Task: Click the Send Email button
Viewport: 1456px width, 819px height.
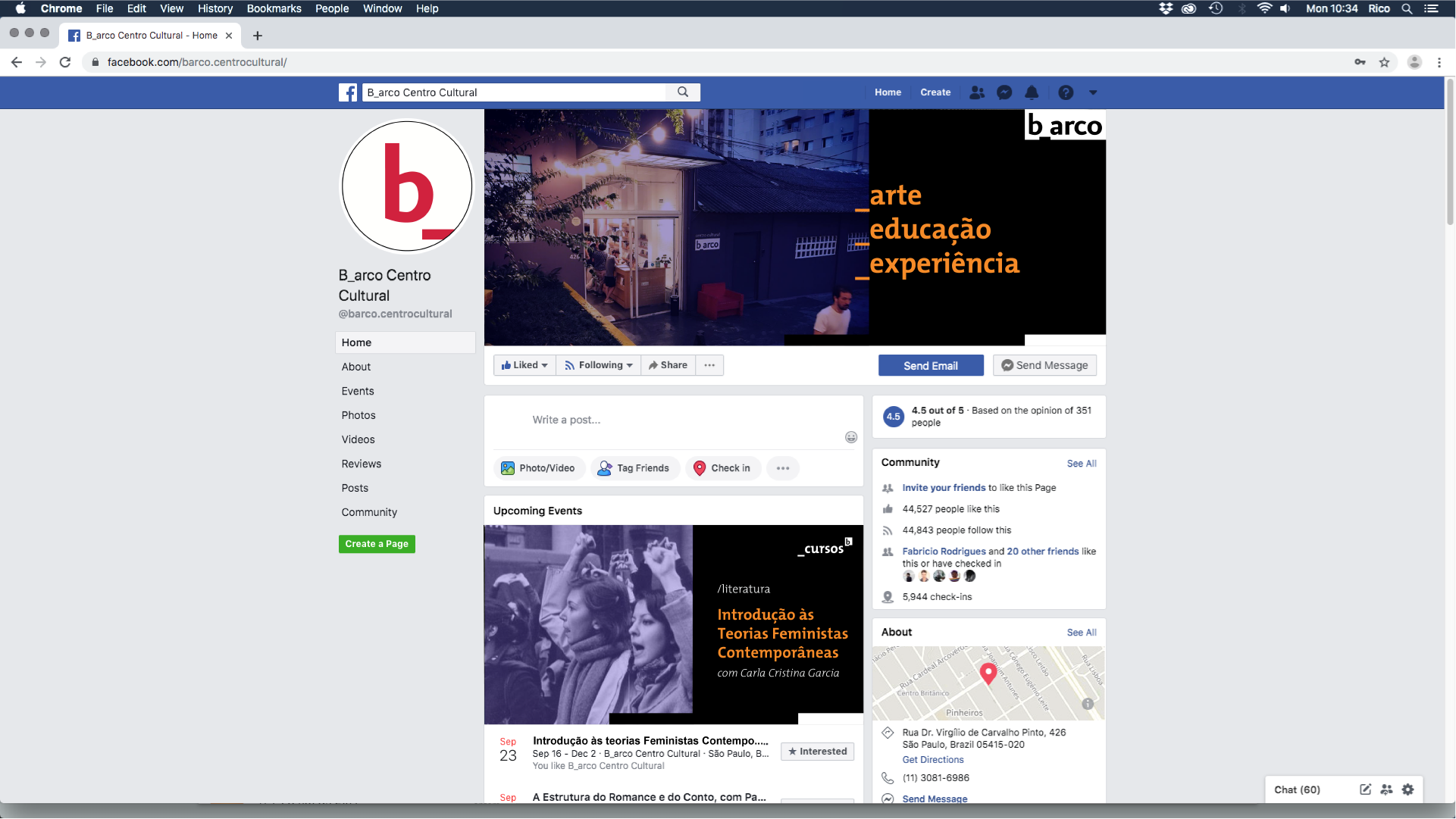Action: [931, 365]
